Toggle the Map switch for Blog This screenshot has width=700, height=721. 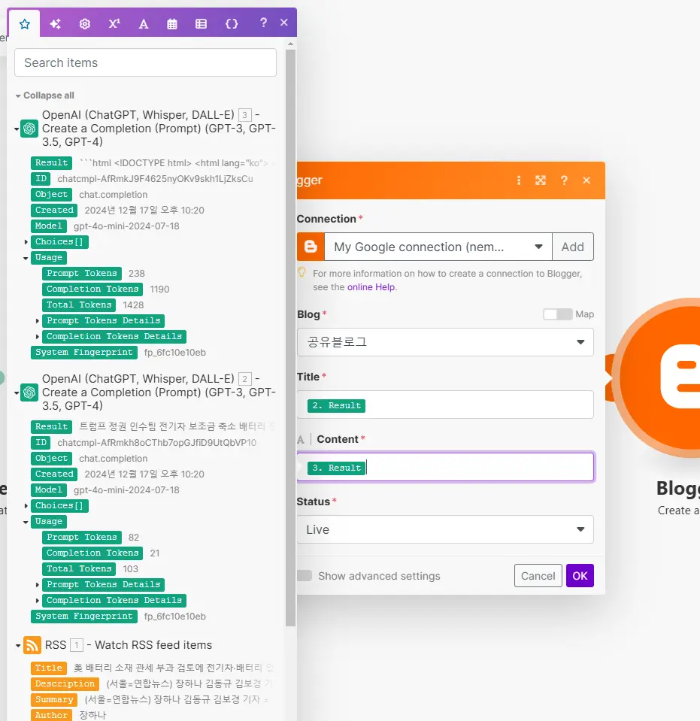pos(557,314)
